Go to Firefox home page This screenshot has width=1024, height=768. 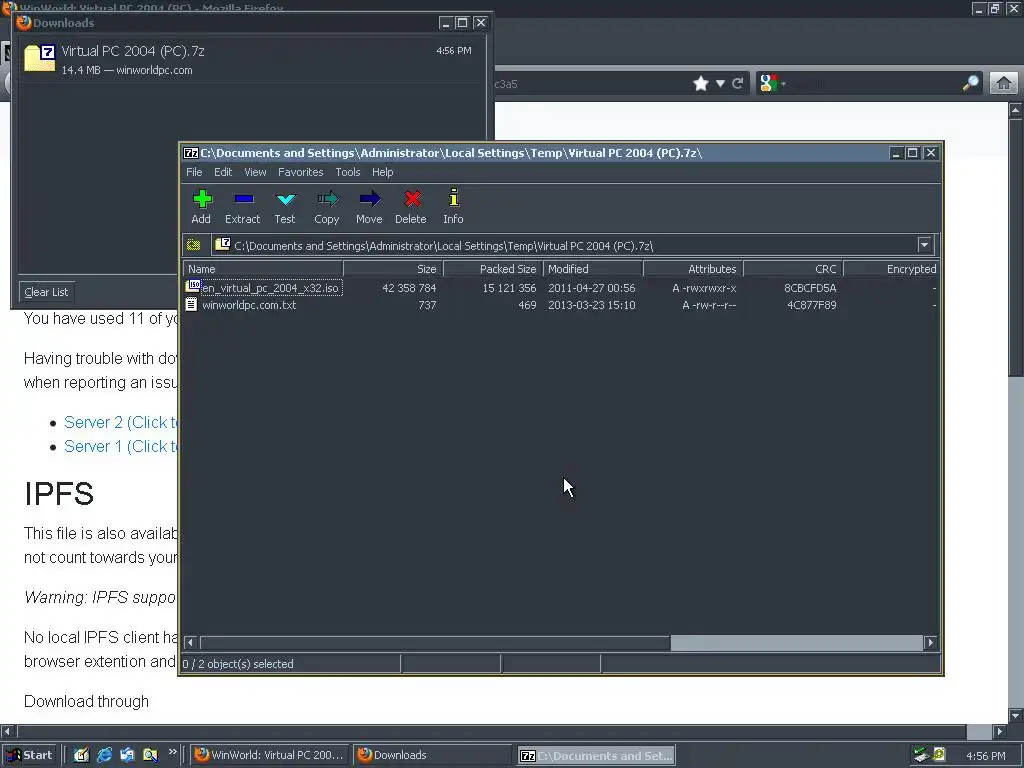tap(1004, 83)
